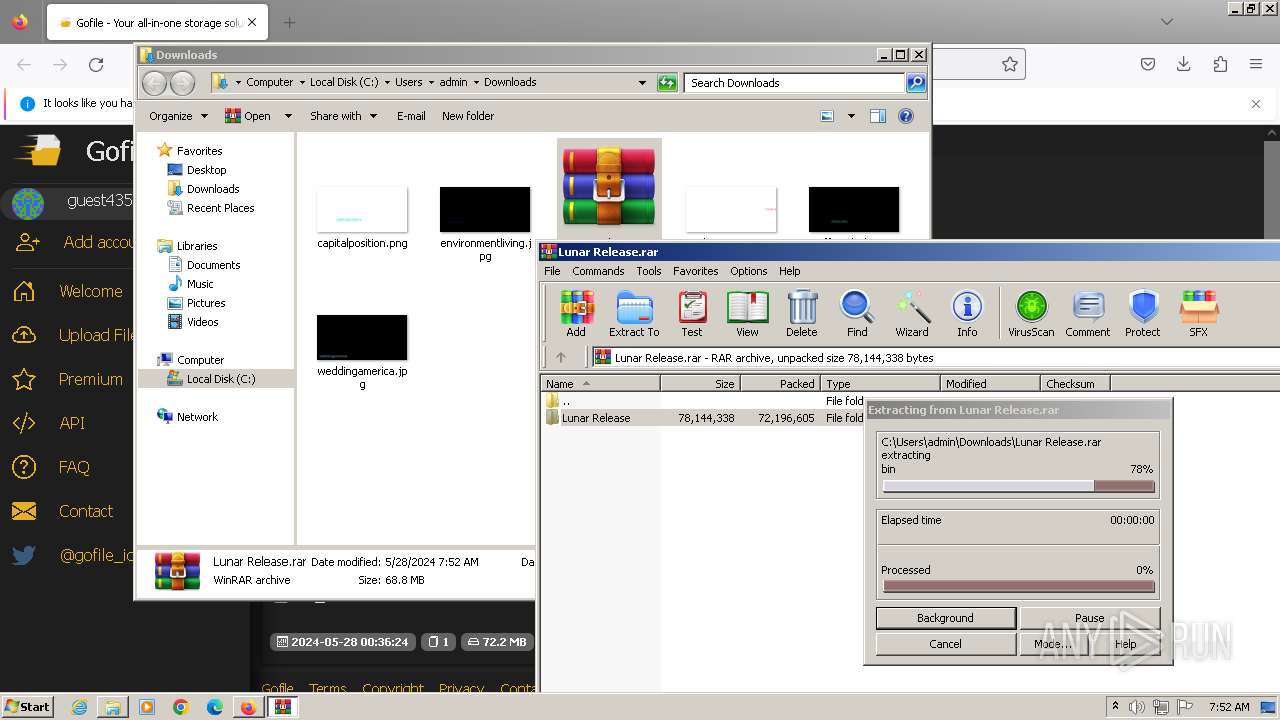Reload the Firefox page
The height and width of the screenshot is (720, 1280).
pos(96,65)
